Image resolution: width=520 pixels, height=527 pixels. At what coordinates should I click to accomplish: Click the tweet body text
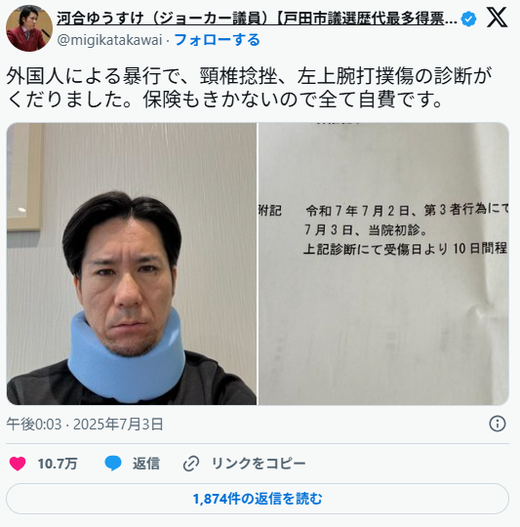(x=249, y=87)
